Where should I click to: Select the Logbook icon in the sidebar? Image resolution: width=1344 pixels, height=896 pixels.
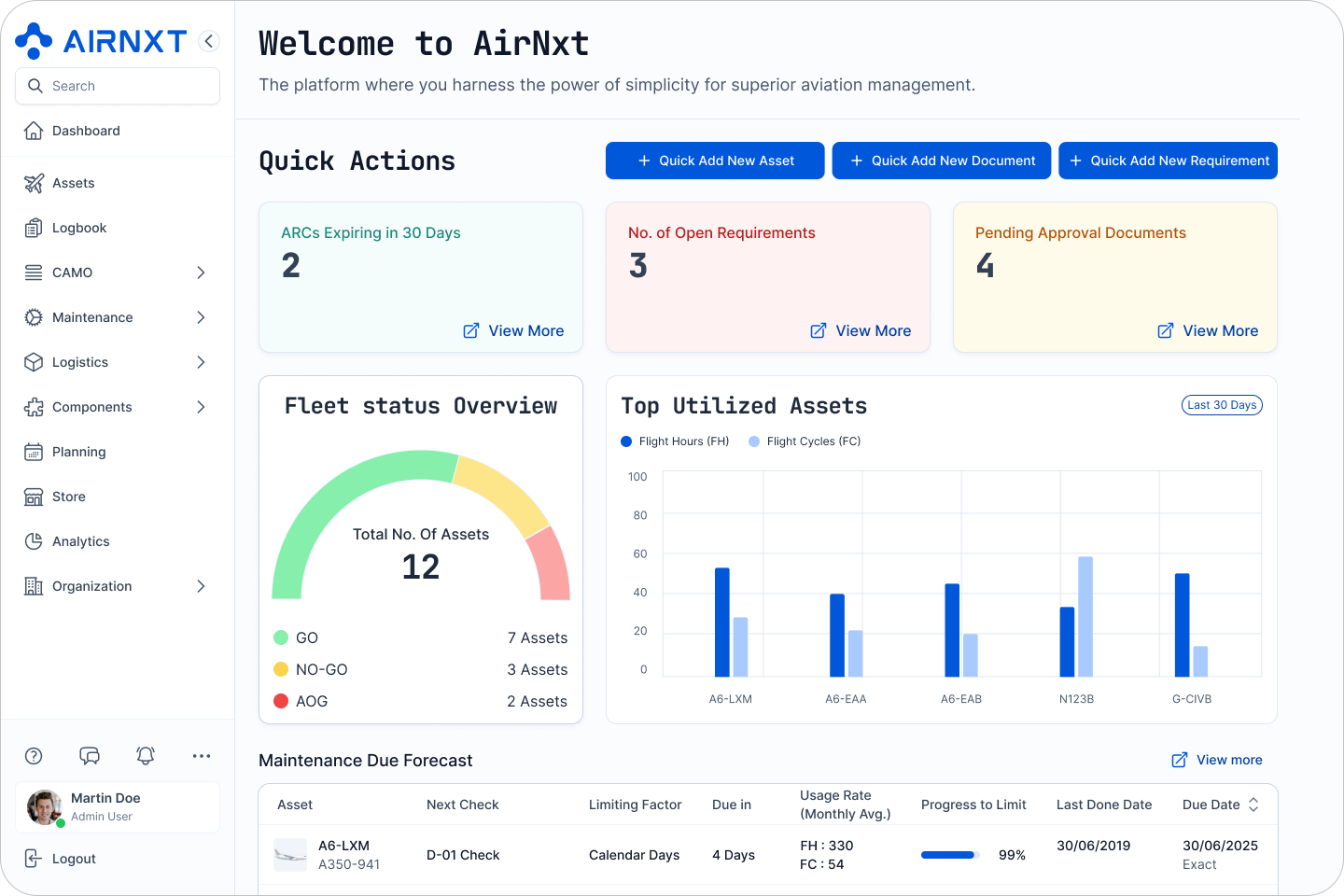coord(34,228)
